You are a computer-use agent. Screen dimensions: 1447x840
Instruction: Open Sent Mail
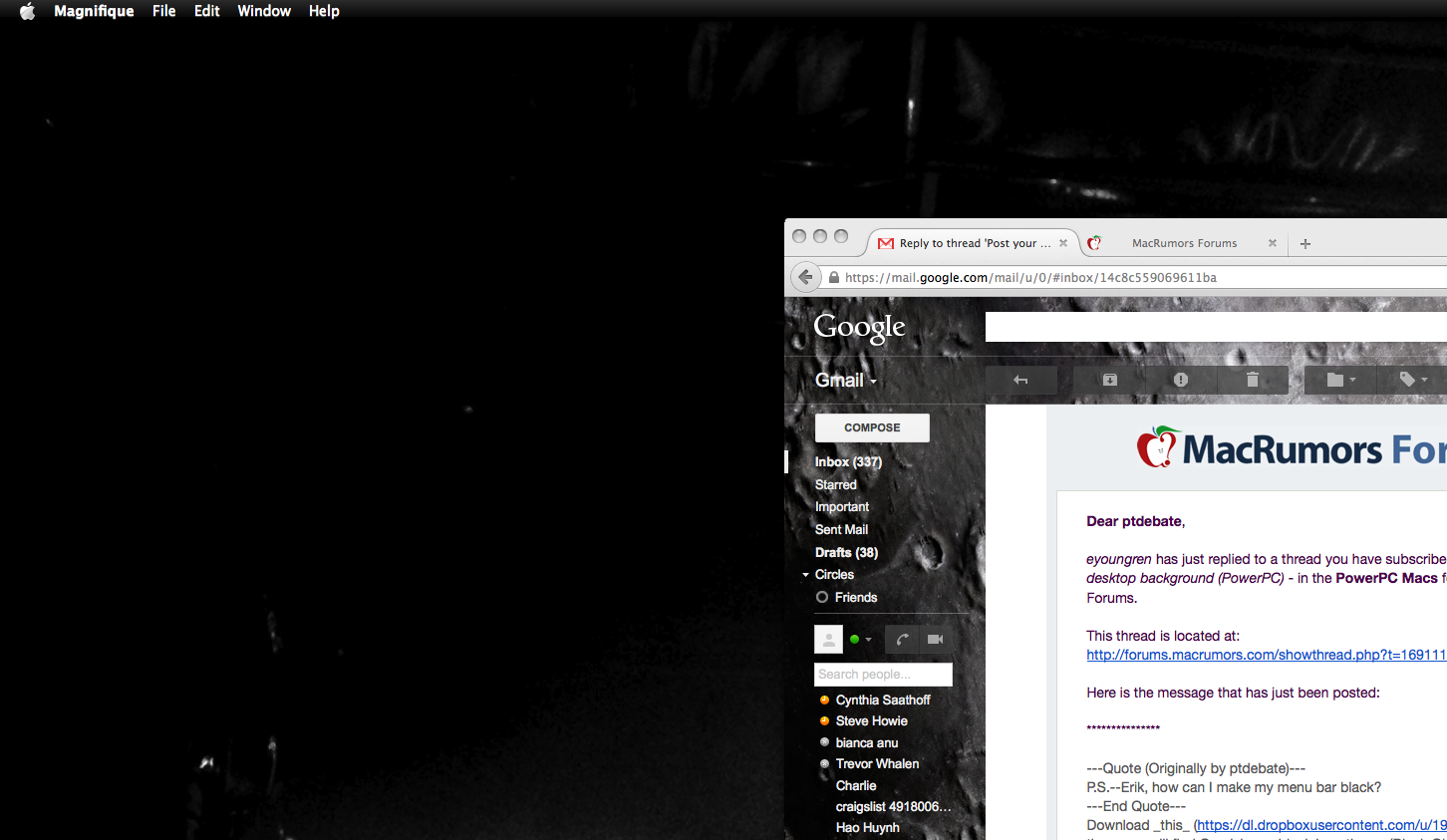[x=841, y=530]
